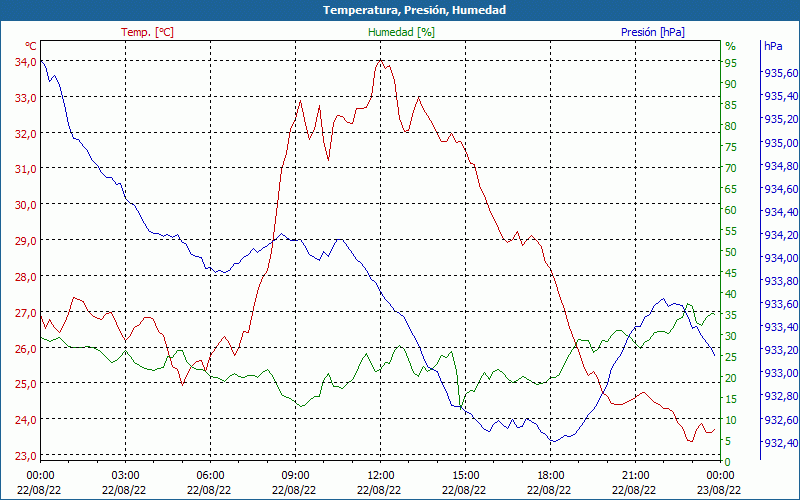Click humidity axis value "10"
The height and width of the screenshot is (500, 800).
tap(731, 420)
